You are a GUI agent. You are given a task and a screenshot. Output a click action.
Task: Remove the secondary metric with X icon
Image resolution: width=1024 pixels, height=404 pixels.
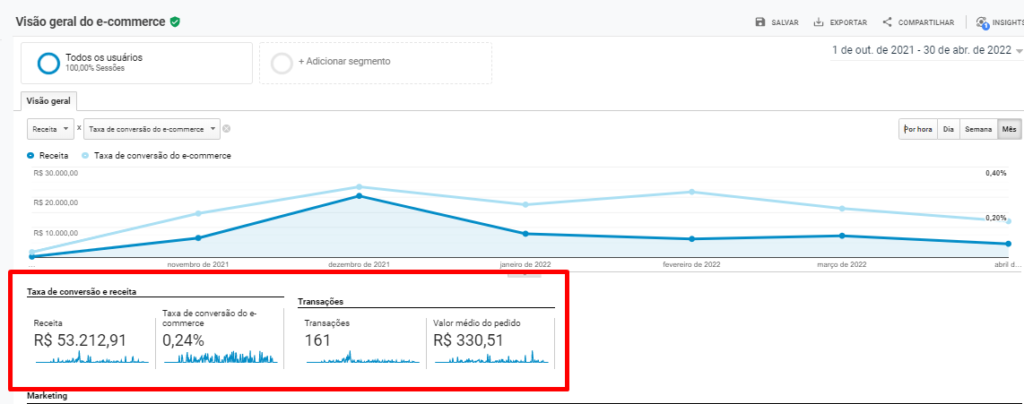(x=227, y=129)
